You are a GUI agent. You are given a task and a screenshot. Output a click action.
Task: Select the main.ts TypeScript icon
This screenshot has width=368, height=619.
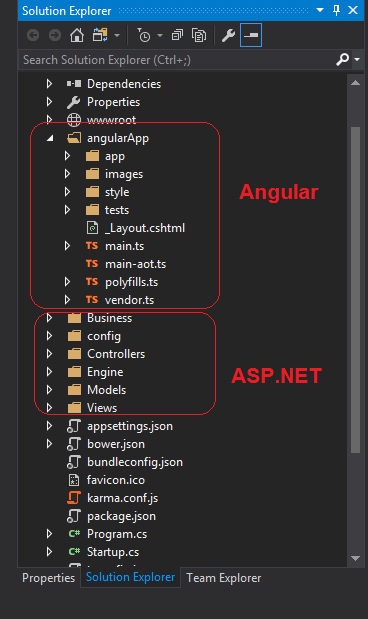pos(92,246)
